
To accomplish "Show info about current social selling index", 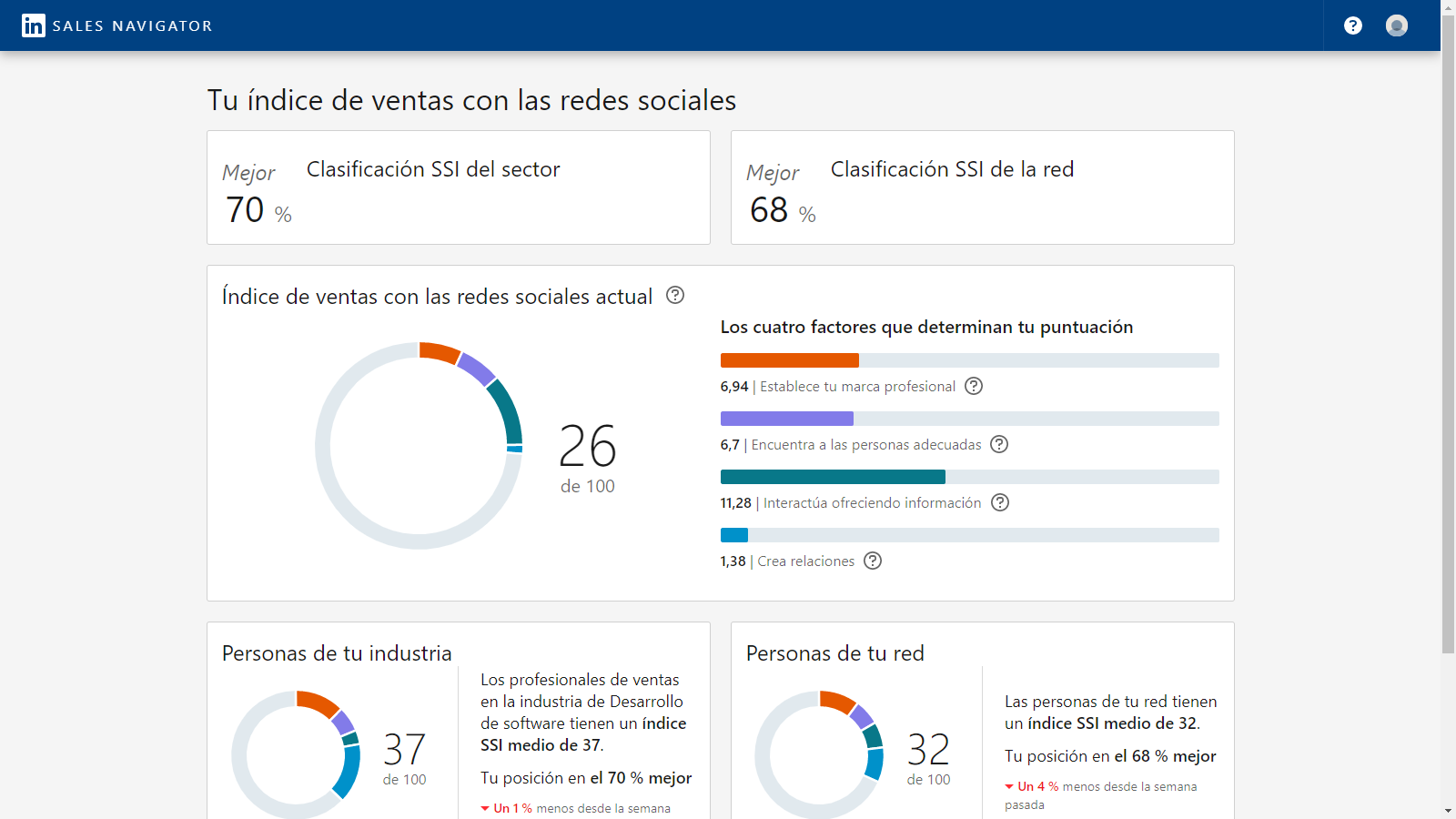I will coord(675,295).
